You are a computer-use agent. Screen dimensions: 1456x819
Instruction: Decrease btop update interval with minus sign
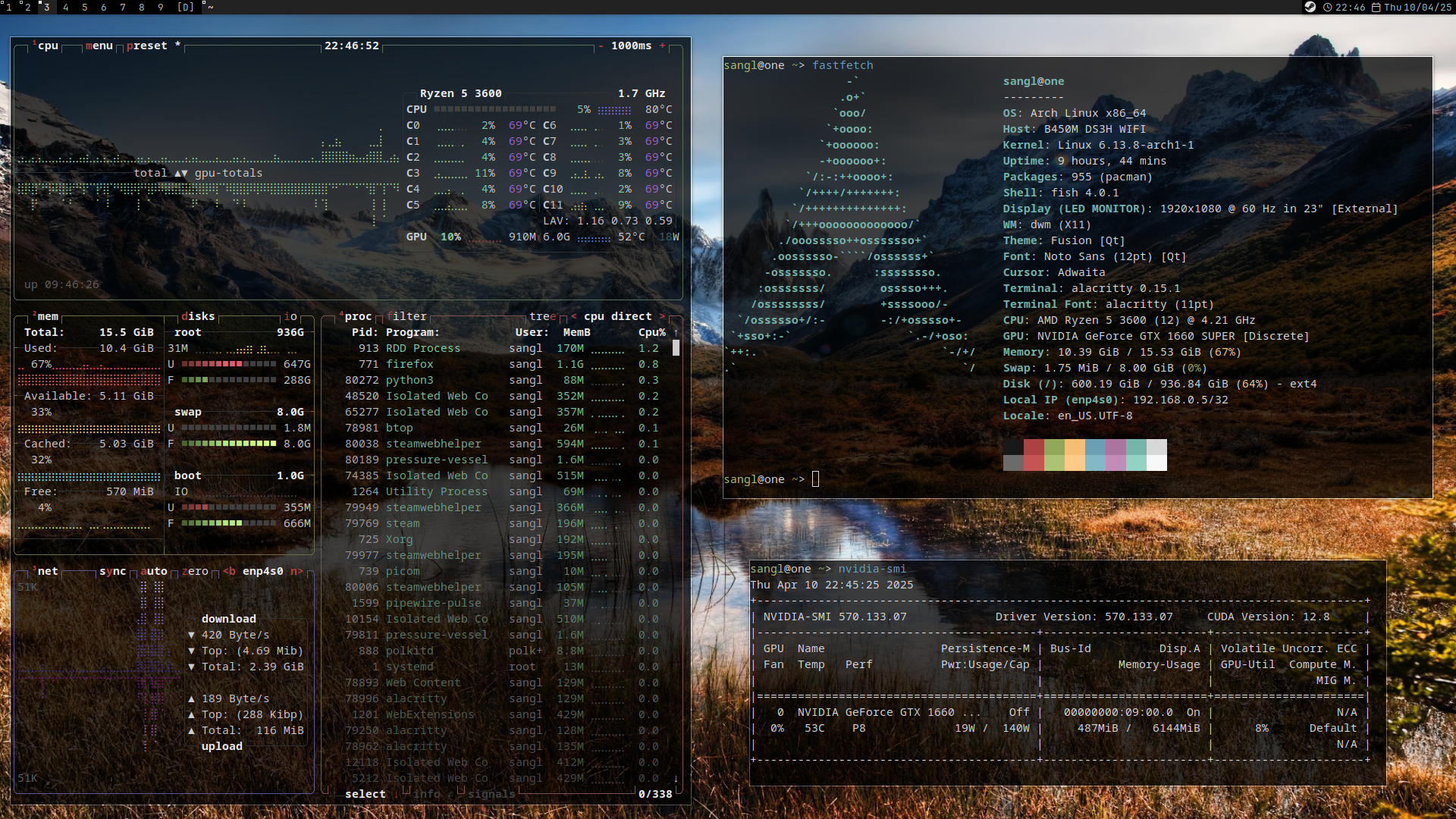601,45
